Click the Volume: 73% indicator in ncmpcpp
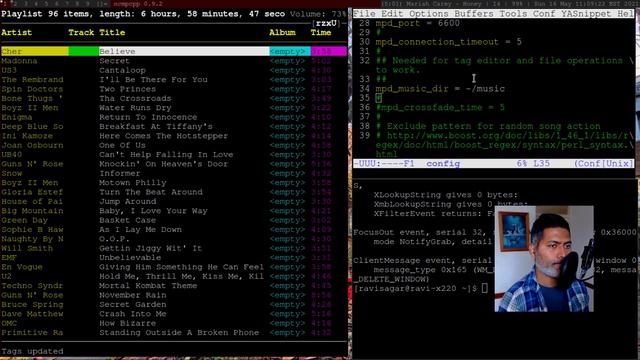The width and height of the screenshot is (640, 360). click(x=318, y=14)
